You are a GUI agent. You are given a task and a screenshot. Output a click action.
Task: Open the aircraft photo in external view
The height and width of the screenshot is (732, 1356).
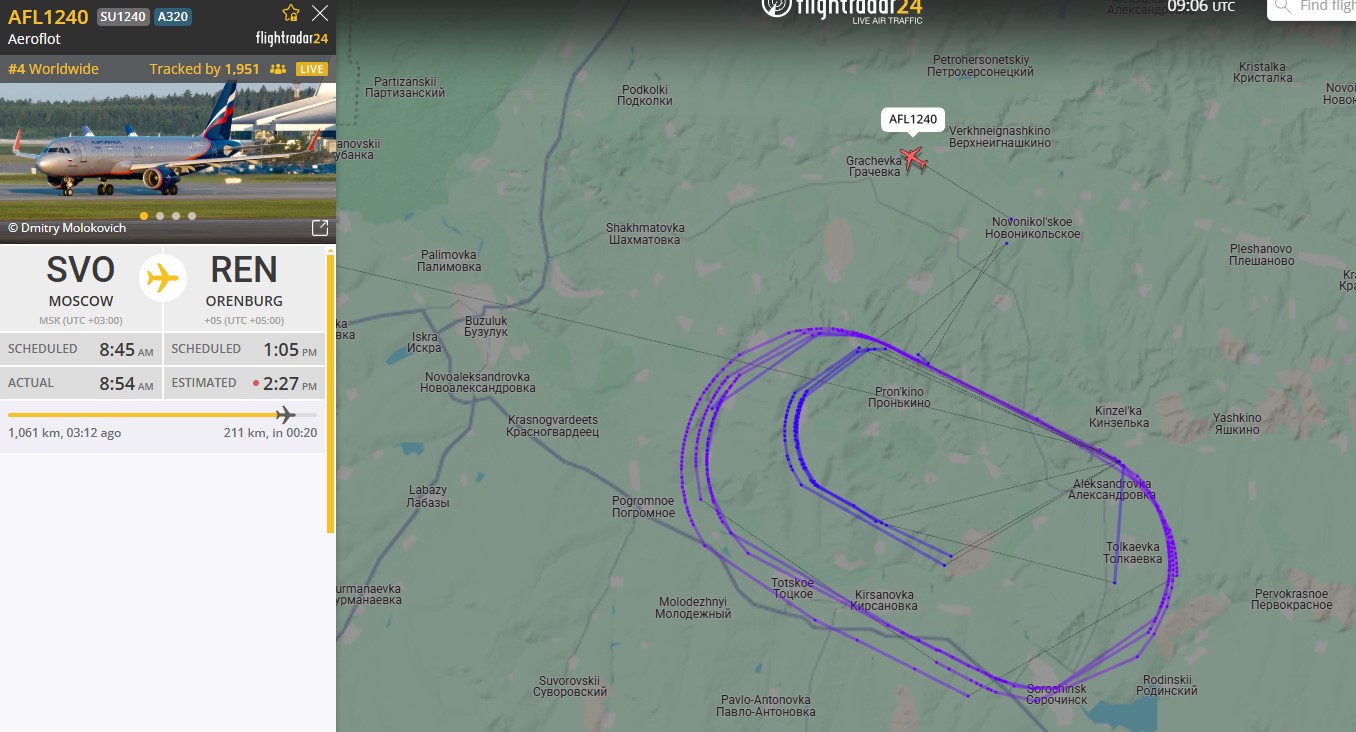tap(320, 228)
